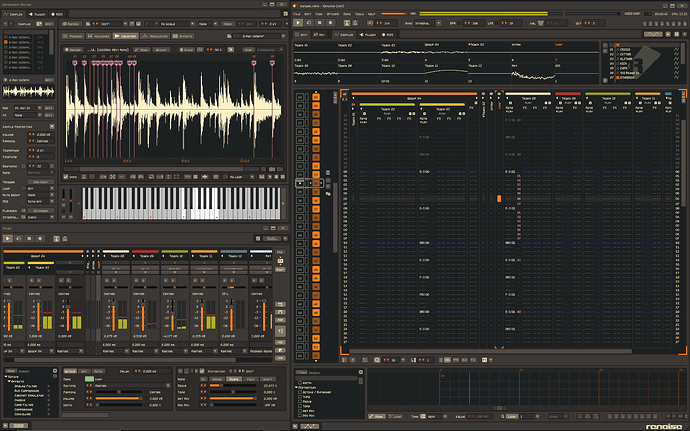Image resolution: width=690 pixels, height=431 pixels.
Task: Mute Track 09 in the mixer
Action: coord(136,280)
